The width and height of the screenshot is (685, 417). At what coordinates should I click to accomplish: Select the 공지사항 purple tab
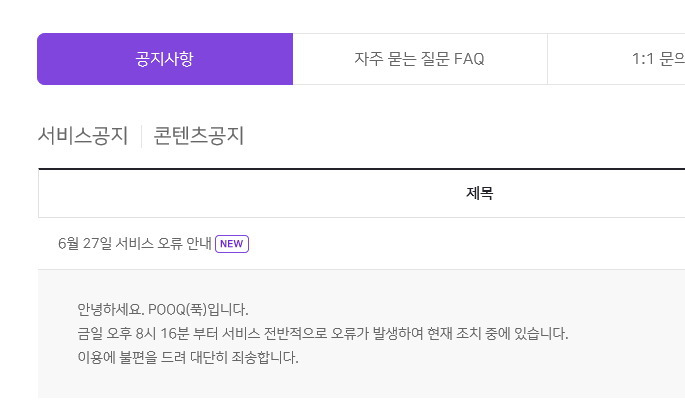click(x=165, y=59)
